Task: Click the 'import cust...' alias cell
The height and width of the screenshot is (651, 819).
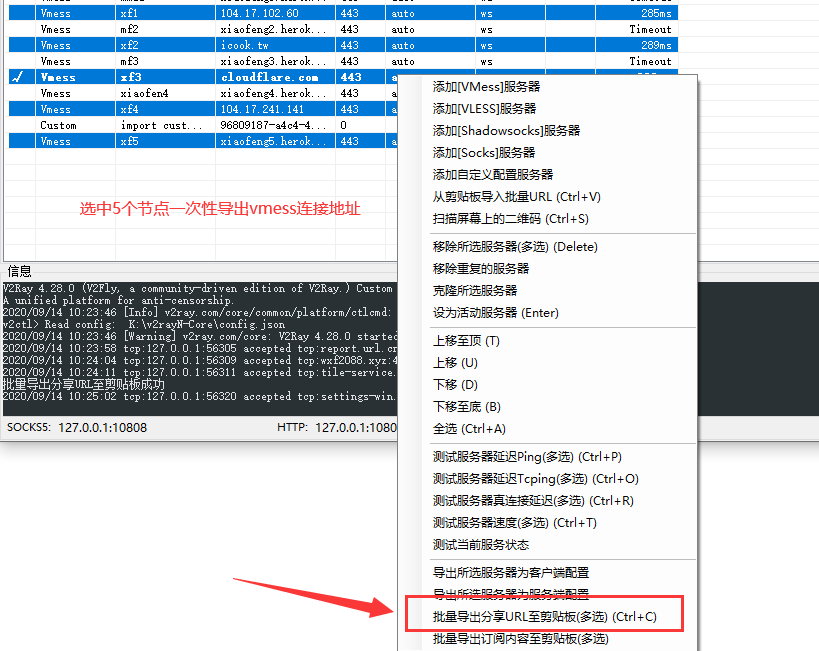Action: point(161,125)
